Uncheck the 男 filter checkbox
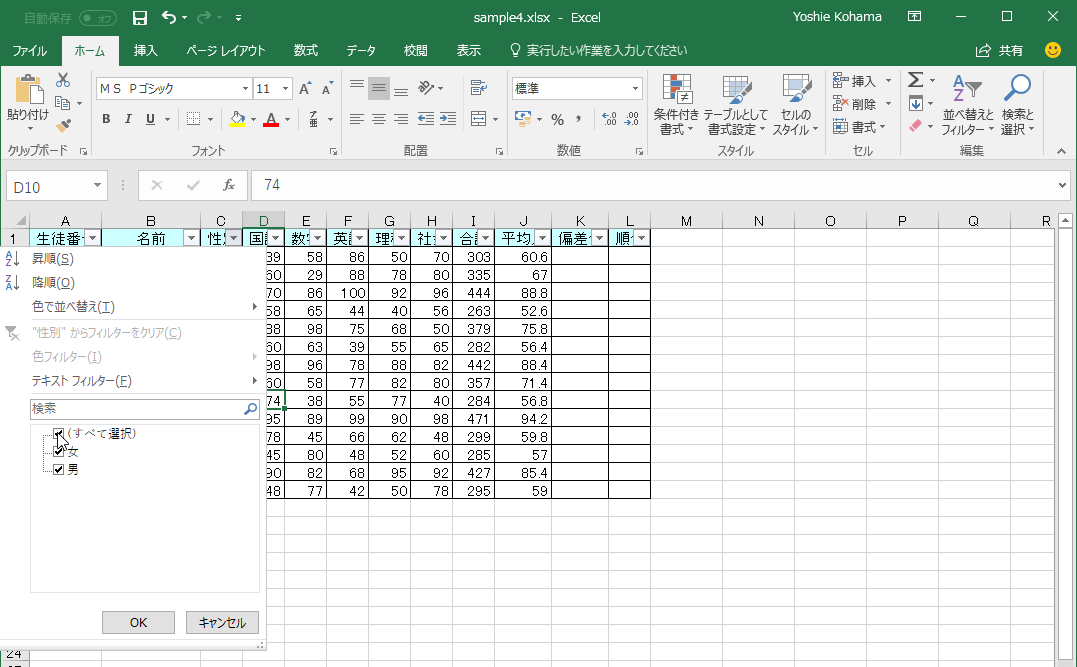The width and height of the screenshot is (1077, 667). pos(59,469)
